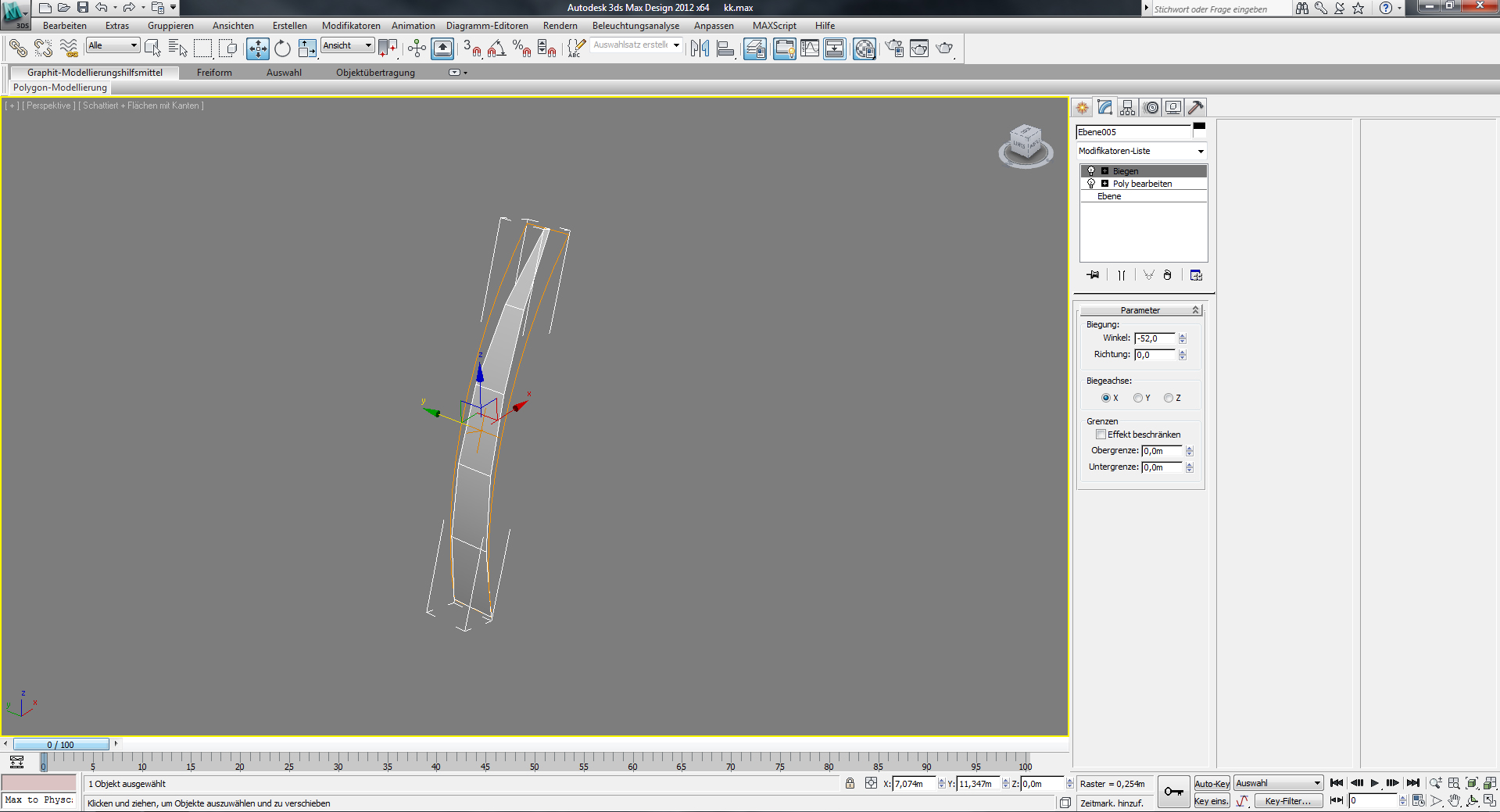Activate Select and Move tool
Viewport: 1500px width, 812px height.
tap(258, 48)
